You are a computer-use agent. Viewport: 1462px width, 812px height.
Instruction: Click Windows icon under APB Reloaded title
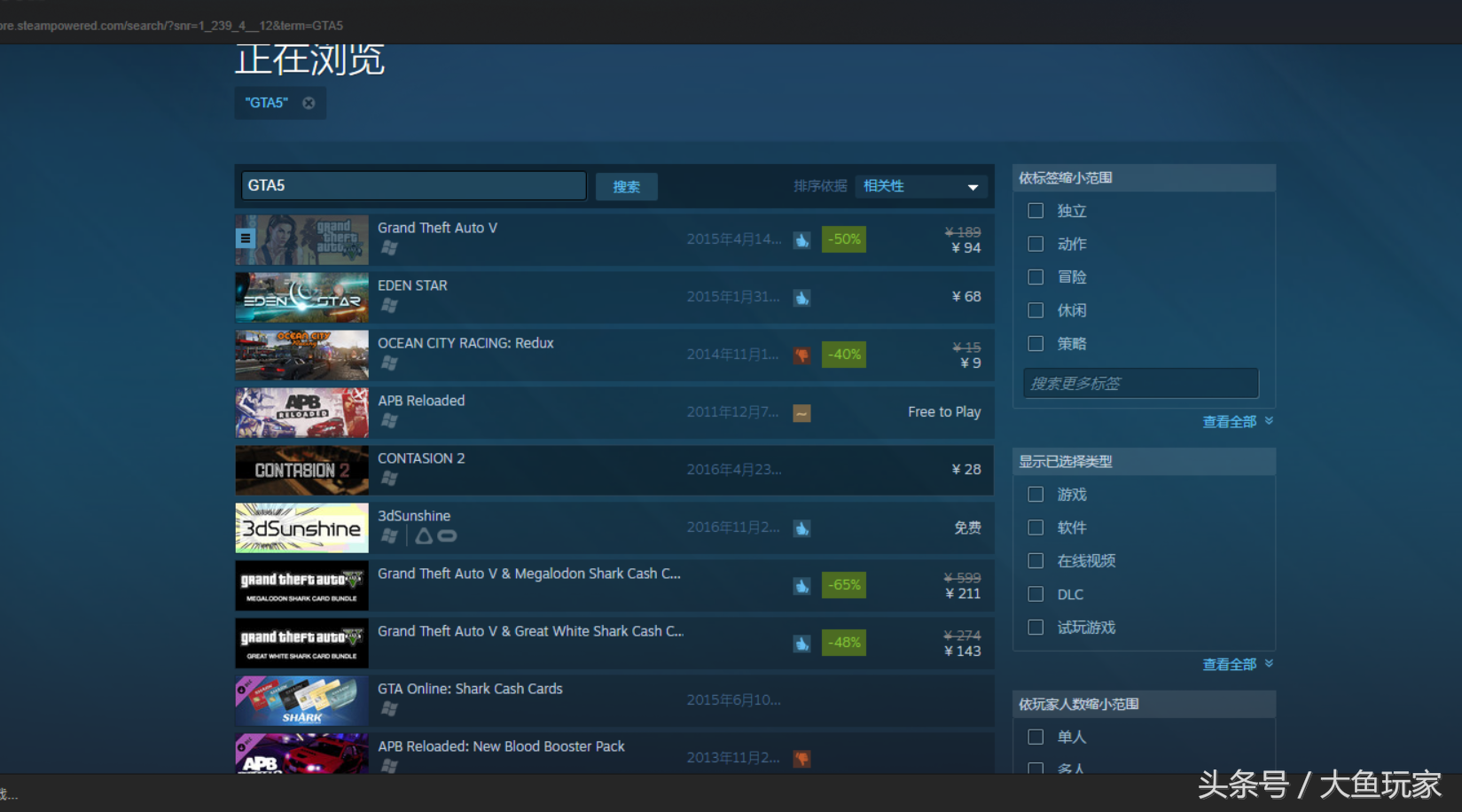388,421
